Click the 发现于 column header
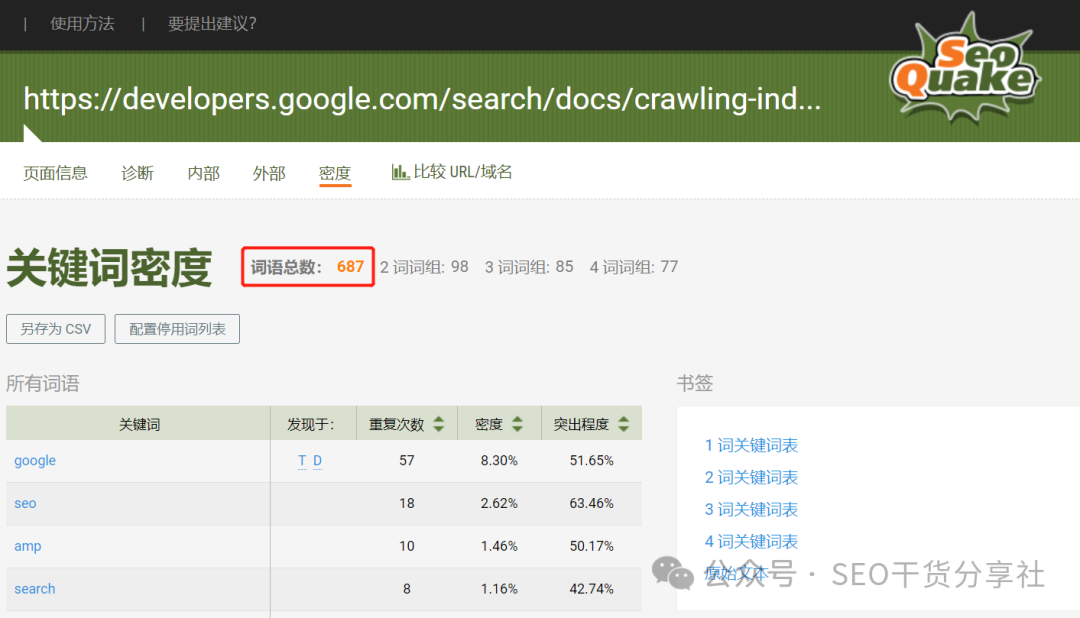Image resolution: width=1080 pixels, height=618 pixels. [311, 424]
